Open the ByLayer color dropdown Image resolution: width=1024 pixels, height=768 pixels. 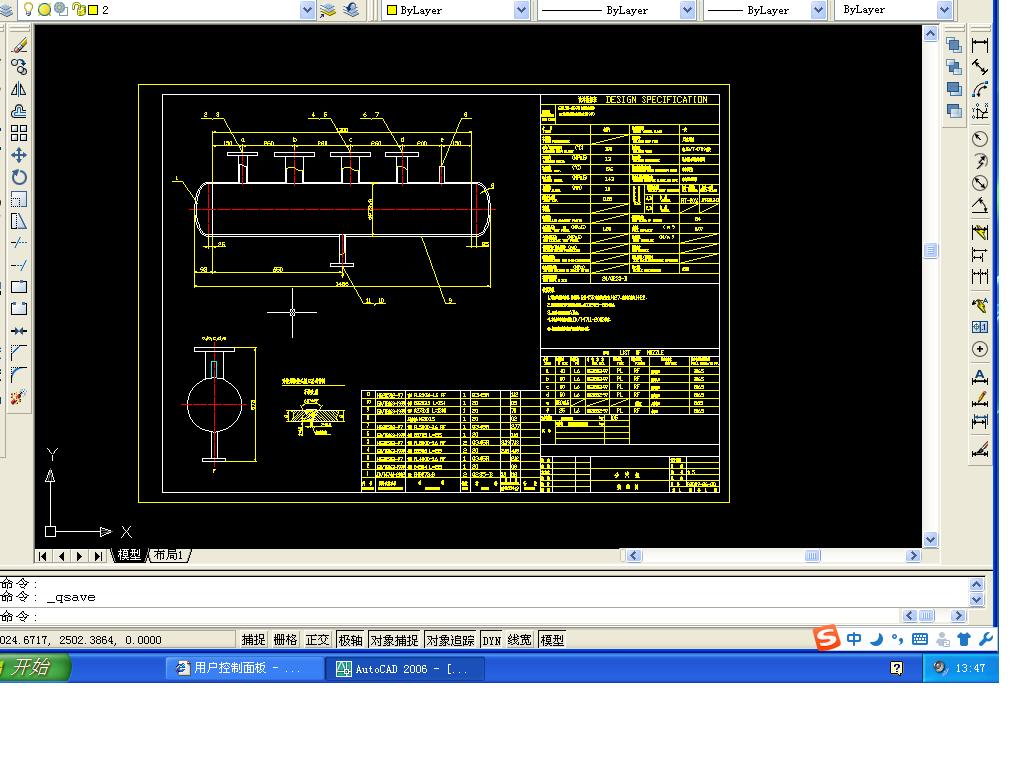point(521,10)
